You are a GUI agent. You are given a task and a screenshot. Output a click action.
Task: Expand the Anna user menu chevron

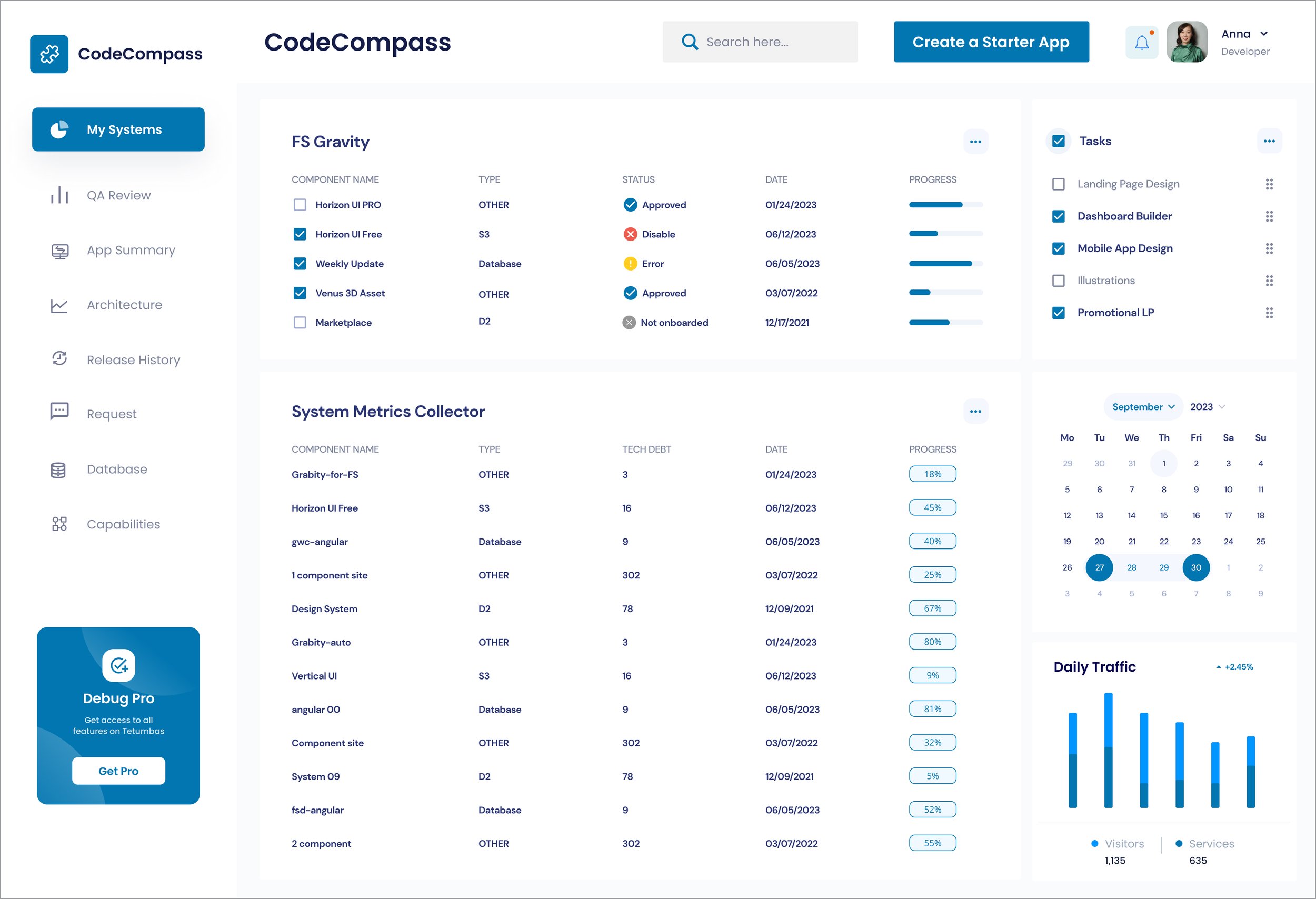pyautogui.click(x=1264, y=34)
